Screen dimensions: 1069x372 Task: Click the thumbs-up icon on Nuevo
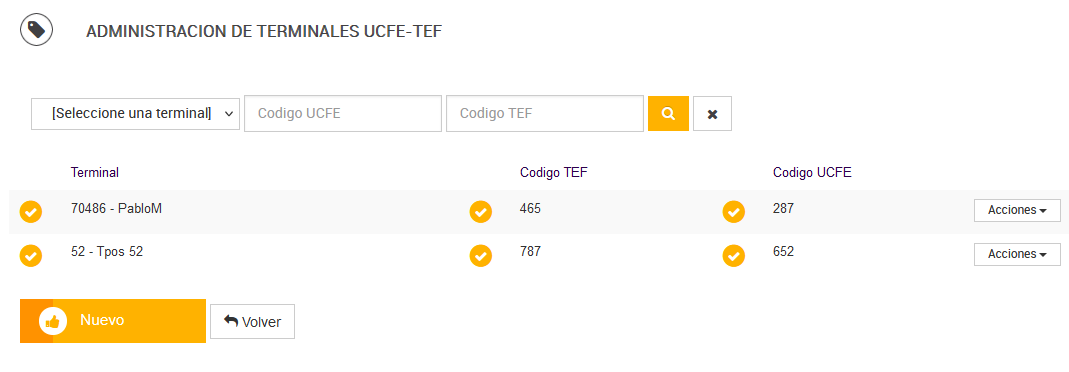52,322
